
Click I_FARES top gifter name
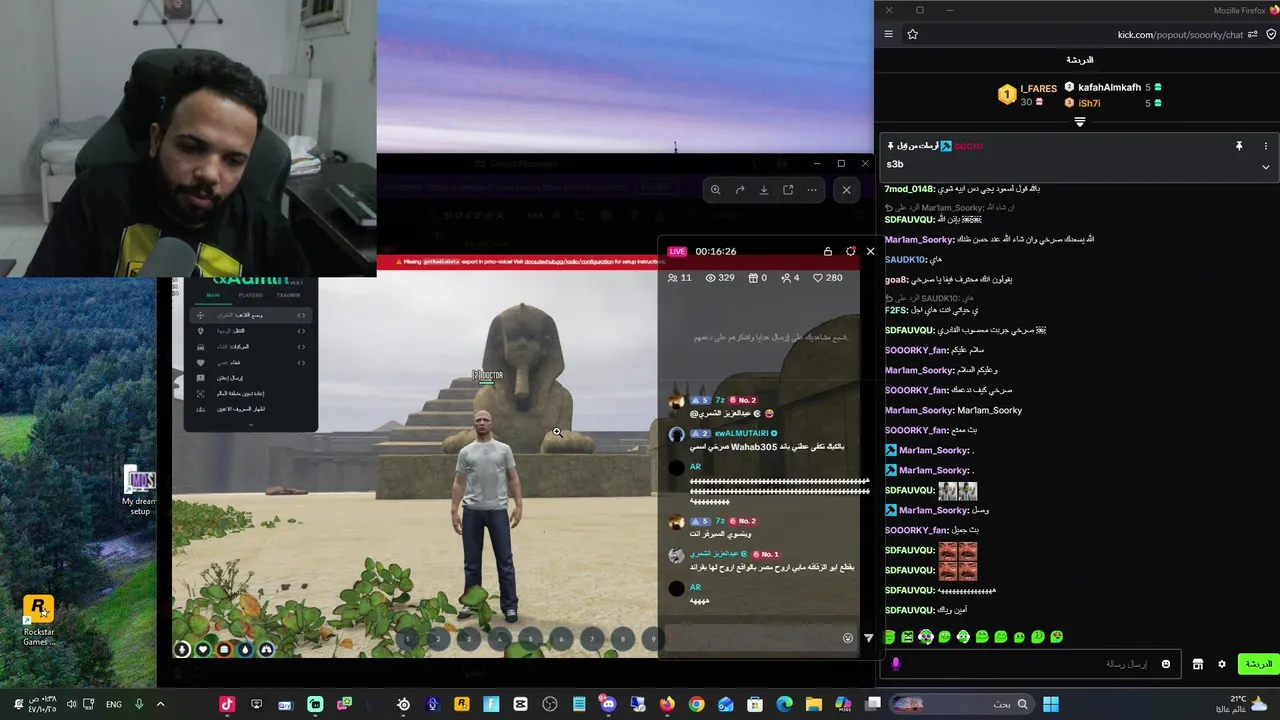click(1038, 89)
